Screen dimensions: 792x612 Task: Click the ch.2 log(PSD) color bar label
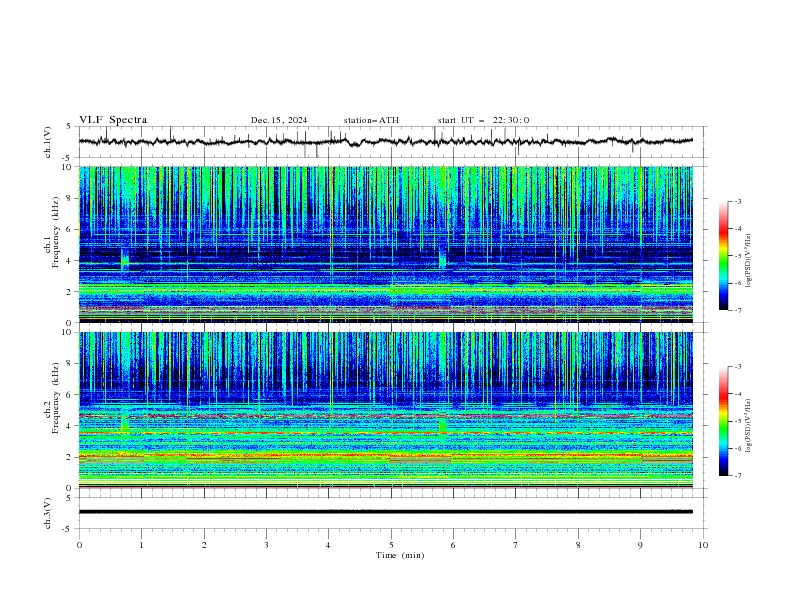pos(748,426)
